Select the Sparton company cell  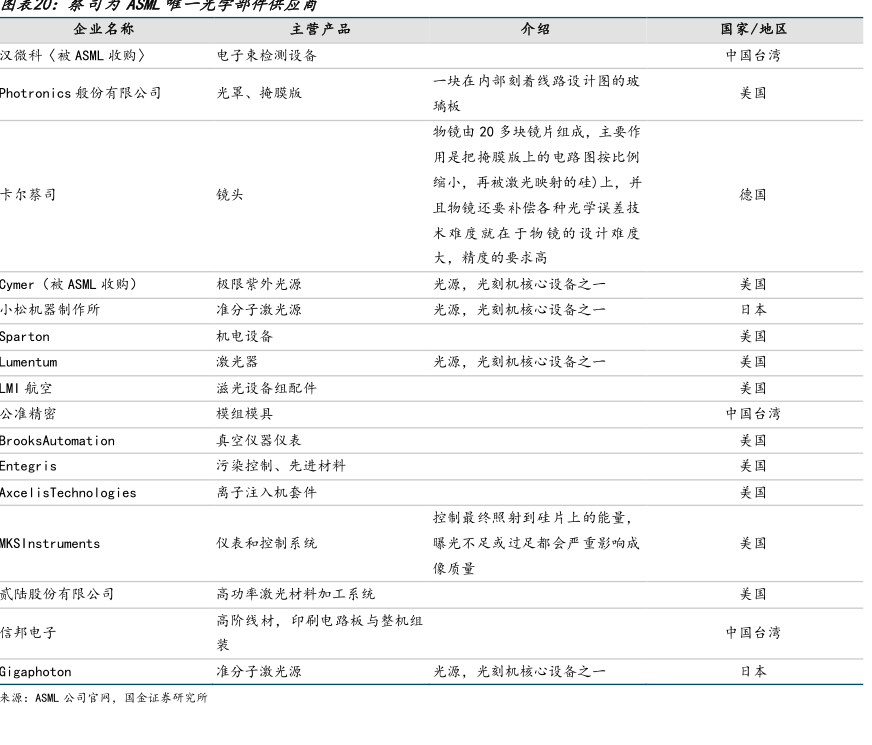click(25, 336)
